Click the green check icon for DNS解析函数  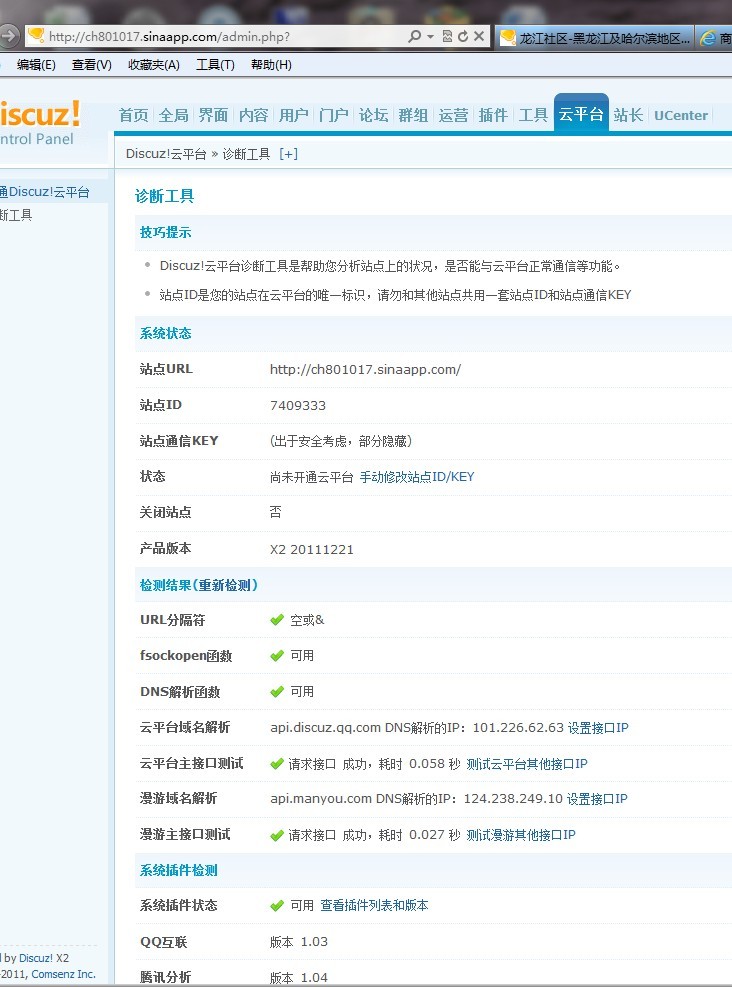(277, 692)
